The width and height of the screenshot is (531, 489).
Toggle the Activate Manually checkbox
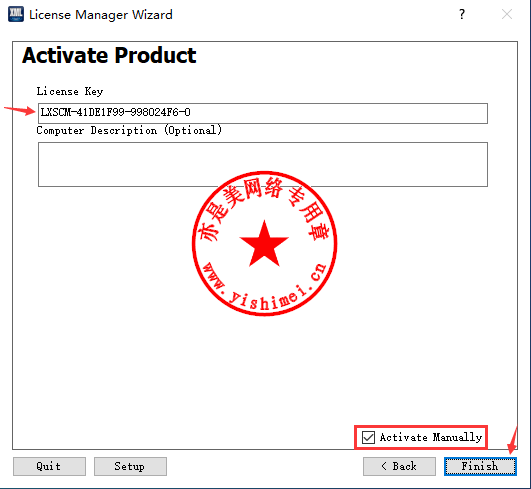368,437
